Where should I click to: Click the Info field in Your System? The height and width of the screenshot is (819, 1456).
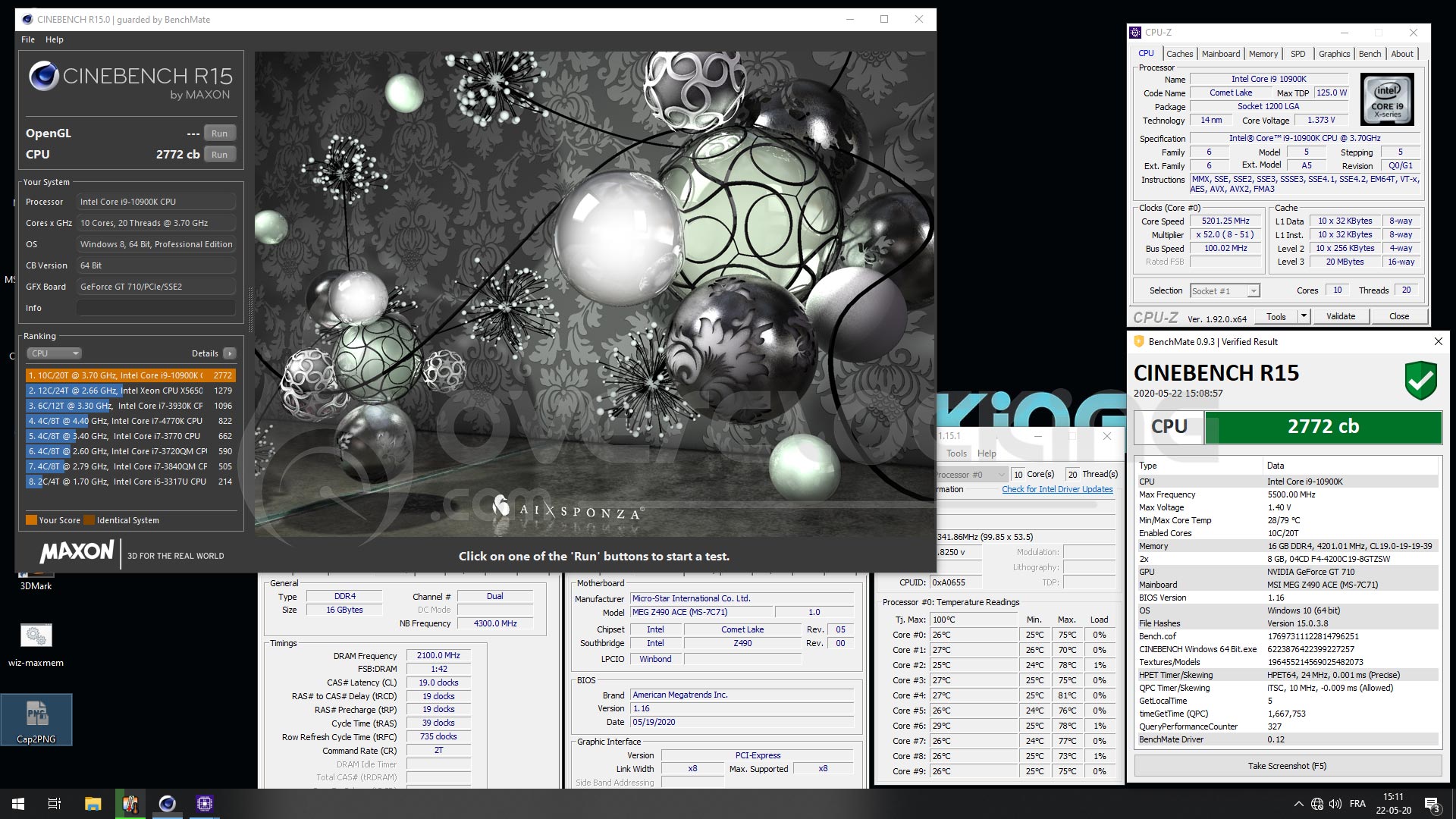[155, 308]
